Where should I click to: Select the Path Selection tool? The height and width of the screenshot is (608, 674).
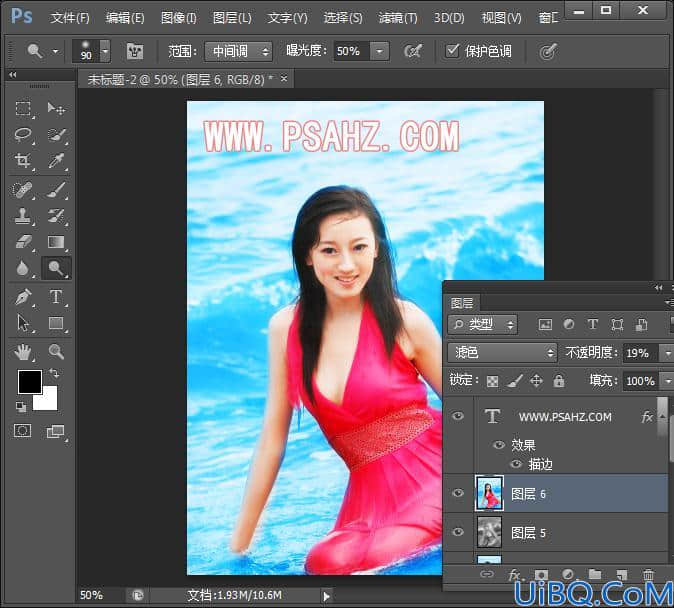coord(23,323)
